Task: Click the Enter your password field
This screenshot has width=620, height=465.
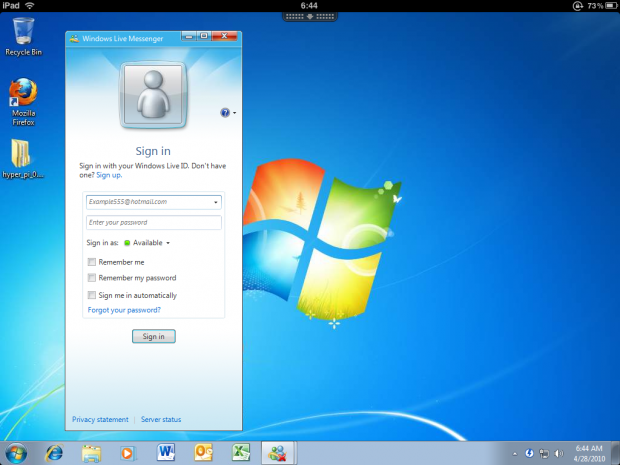Action: (x=154, y=223)
